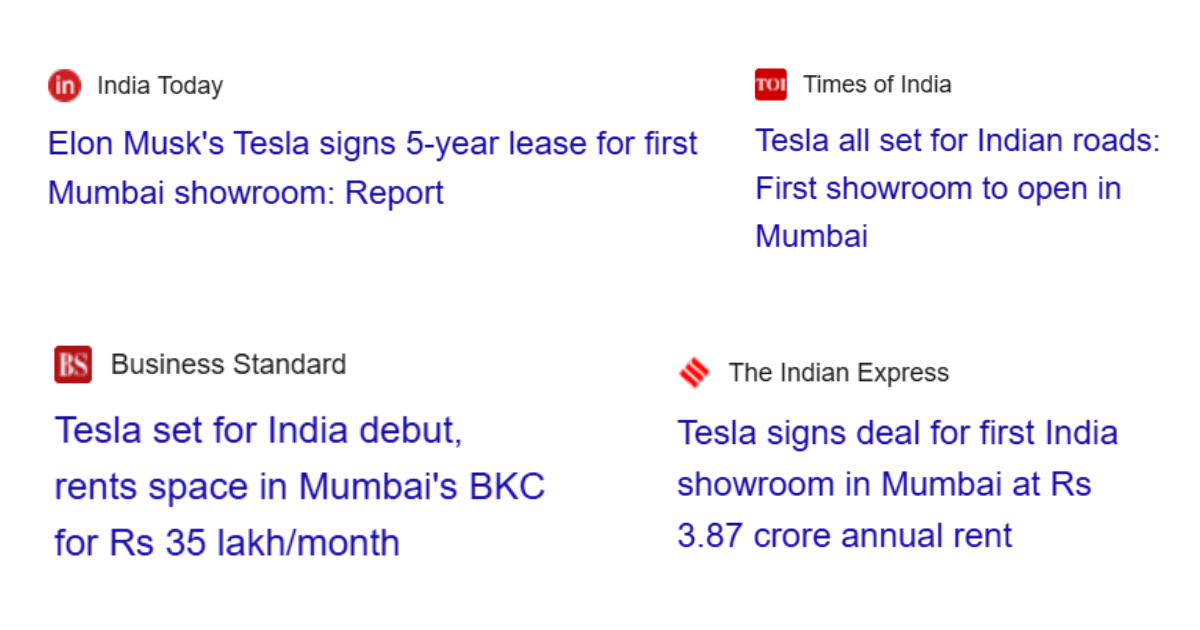Click '3.87 crore annual rent' text
The image size is (1200, 630).
[x=845, y=536]
